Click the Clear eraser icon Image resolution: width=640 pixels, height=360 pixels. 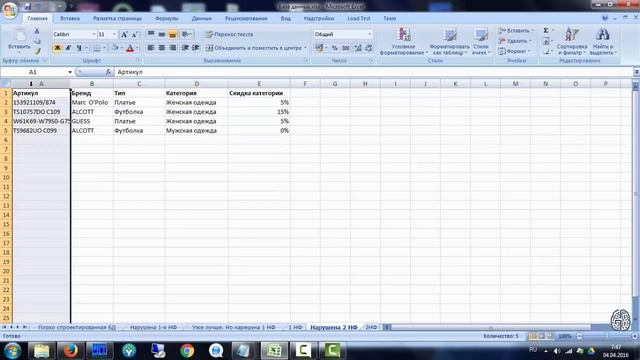point(546,51)
